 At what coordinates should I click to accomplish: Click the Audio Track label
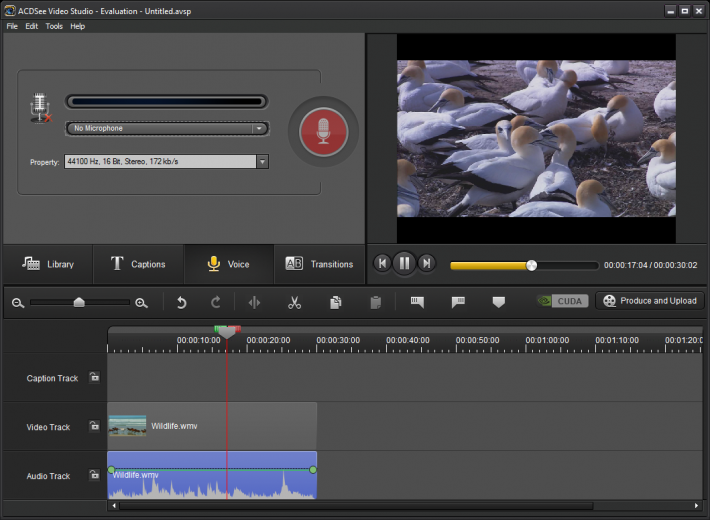pyautogui.click(x=48, y=476)
